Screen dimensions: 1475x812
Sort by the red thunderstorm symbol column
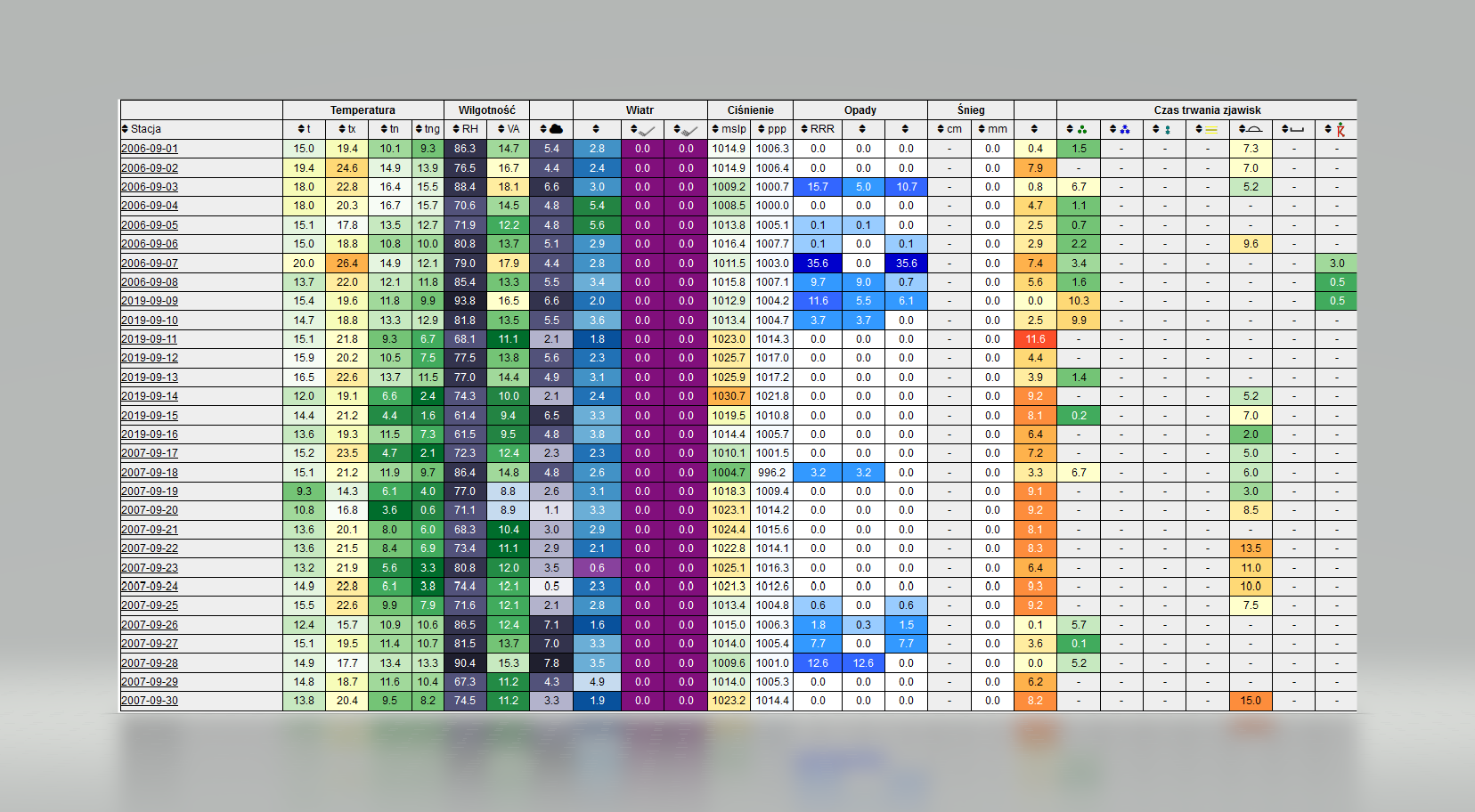click(1335, 129)
